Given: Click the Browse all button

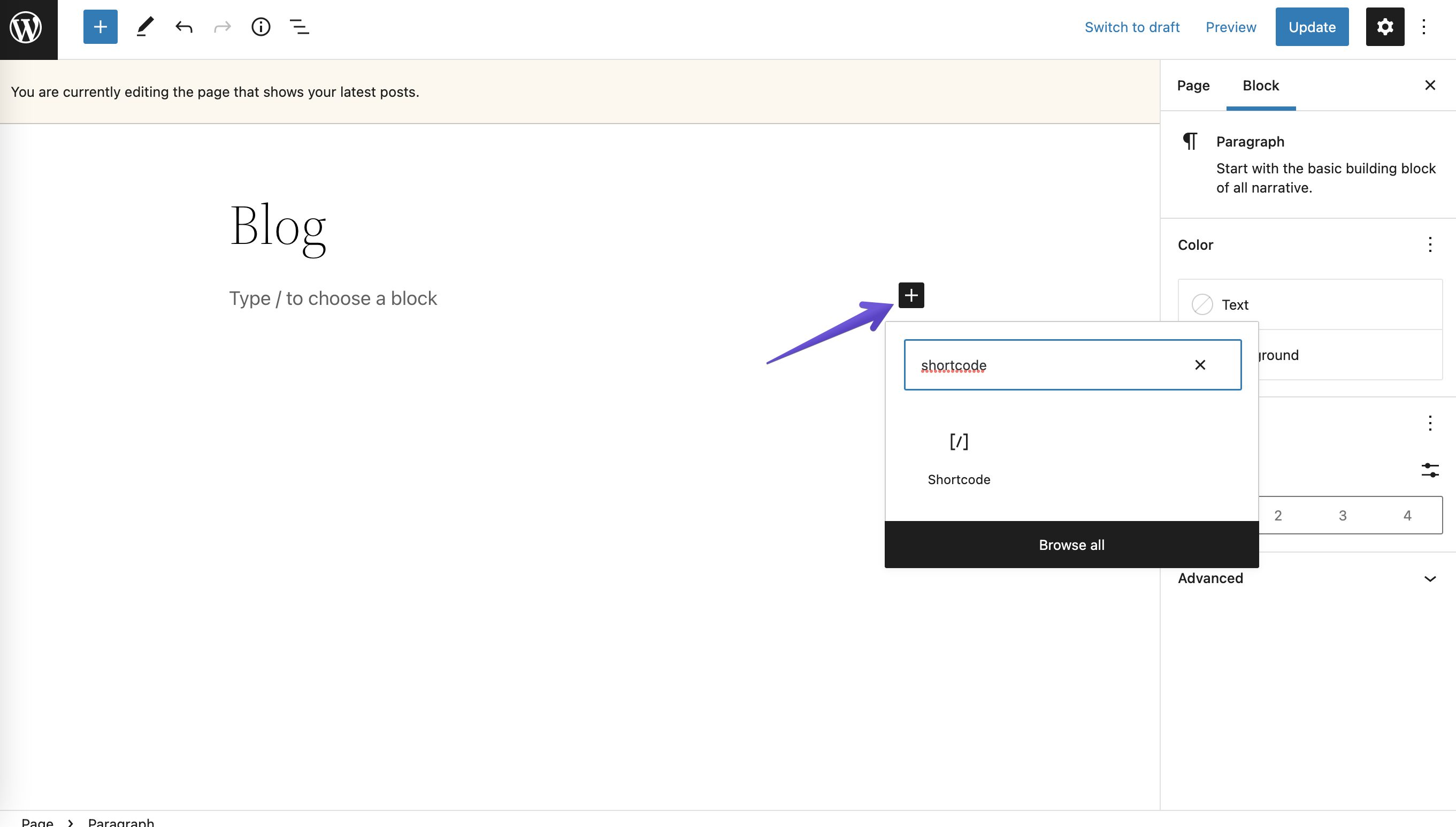Looking at the screenshot, I should pos(1071,544).
